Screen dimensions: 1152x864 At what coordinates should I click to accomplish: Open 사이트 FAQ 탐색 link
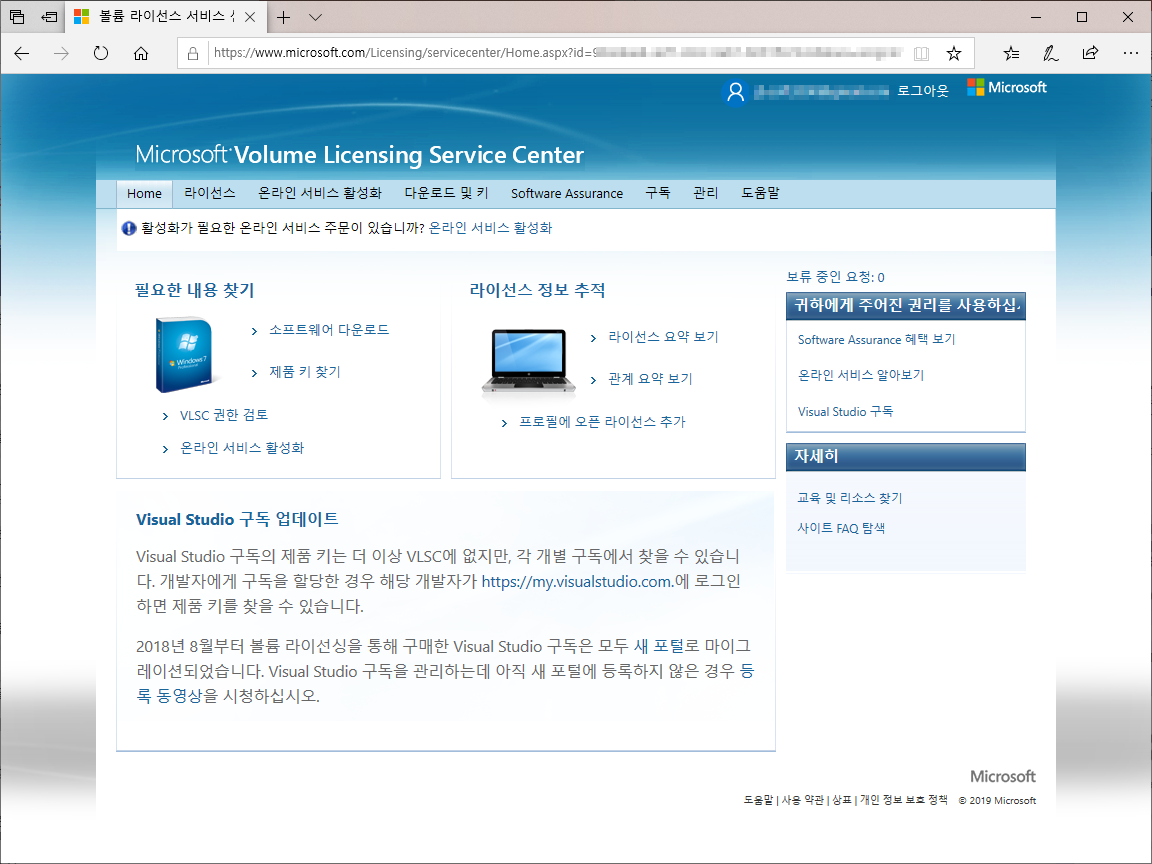841,528
